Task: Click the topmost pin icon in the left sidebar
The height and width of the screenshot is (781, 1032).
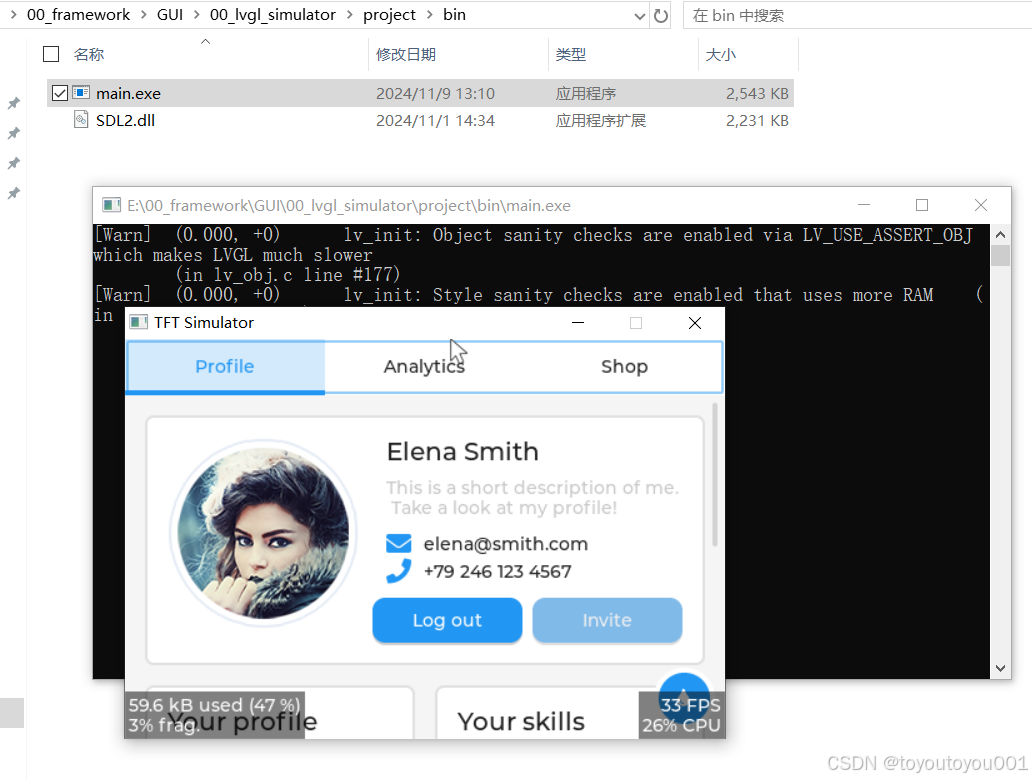Action: pyautogui.click(x=13, y=103)
